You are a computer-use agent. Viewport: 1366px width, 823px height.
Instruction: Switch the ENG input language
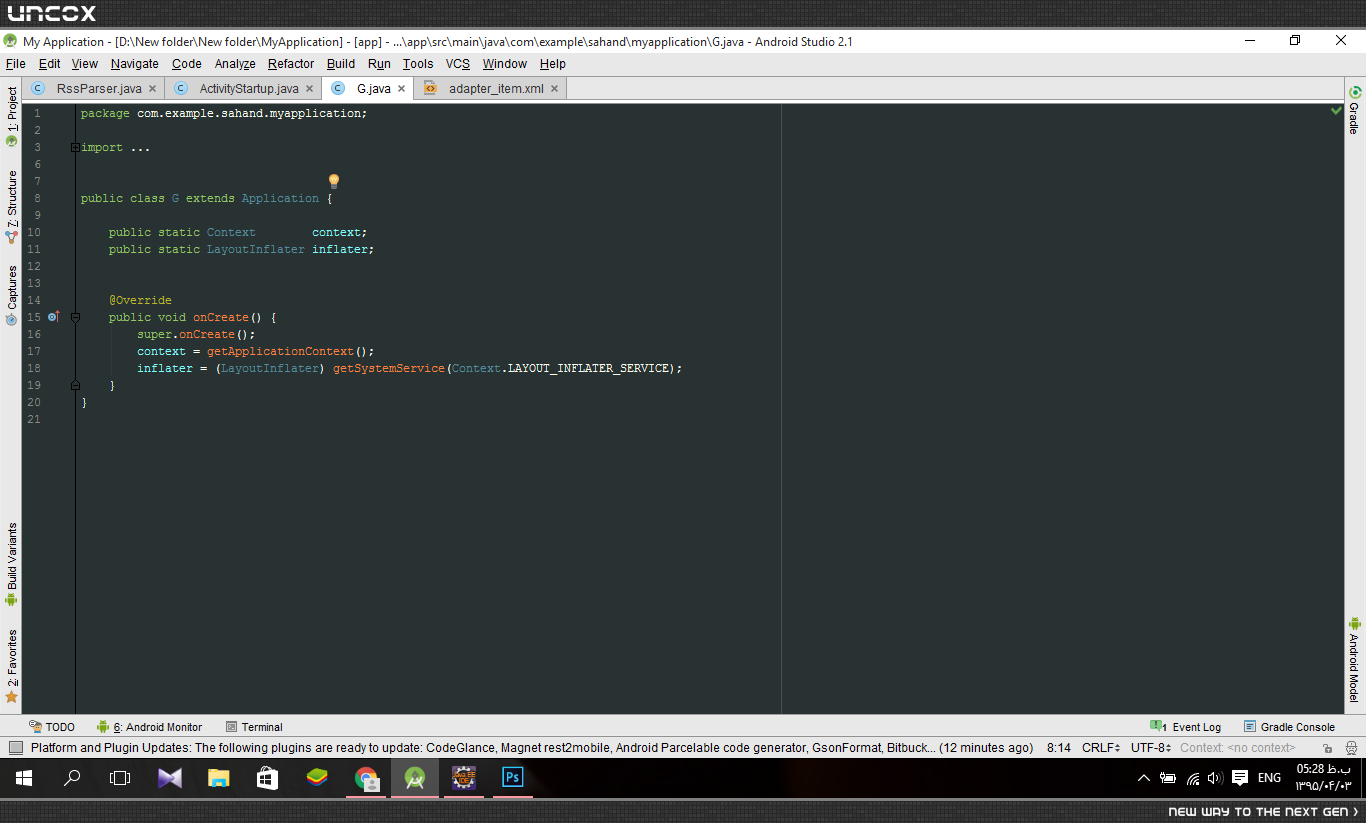pyautogui.click(x=1269, y=778)
